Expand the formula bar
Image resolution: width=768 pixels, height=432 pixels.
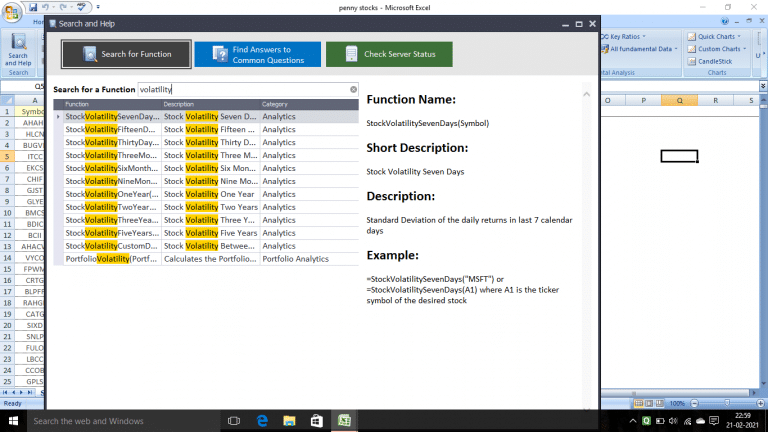(763, 86)
